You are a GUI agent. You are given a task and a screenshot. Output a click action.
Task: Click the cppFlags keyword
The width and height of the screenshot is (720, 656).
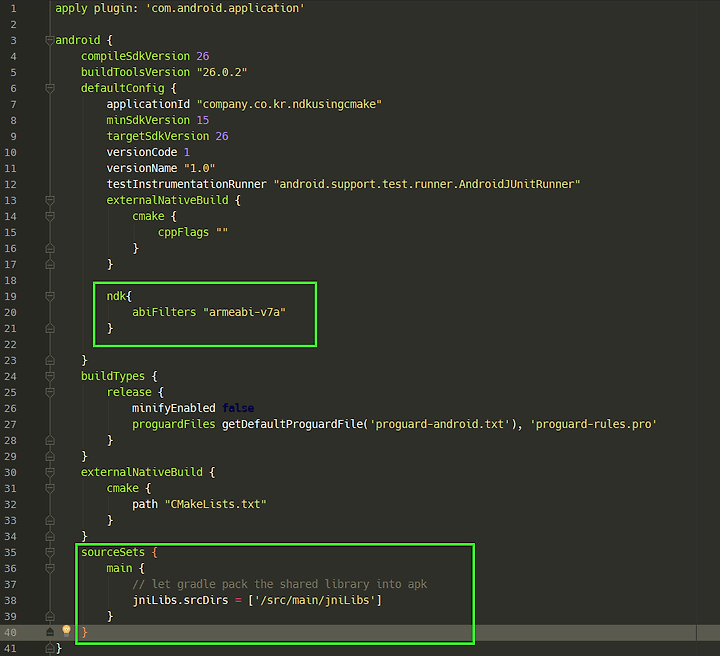183,232
